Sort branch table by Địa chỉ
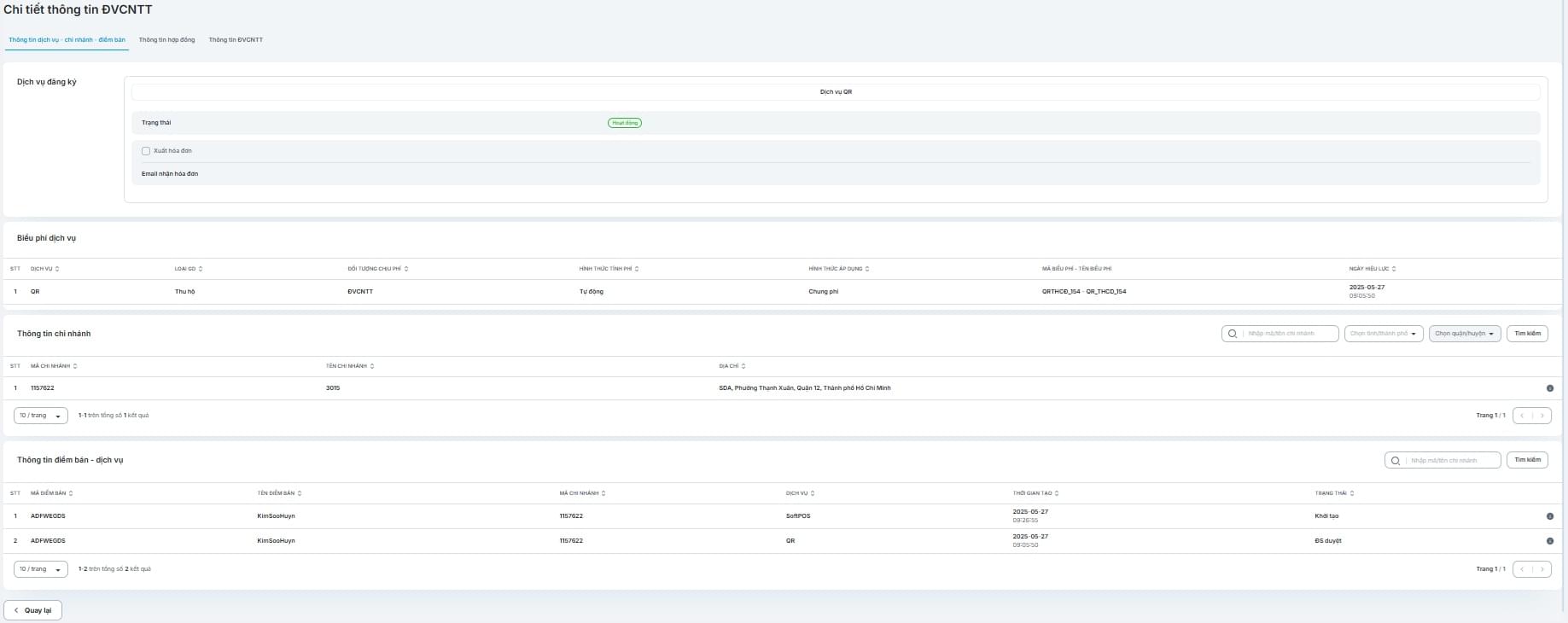Screen dimensions: 1568x623 coord(743,366)
